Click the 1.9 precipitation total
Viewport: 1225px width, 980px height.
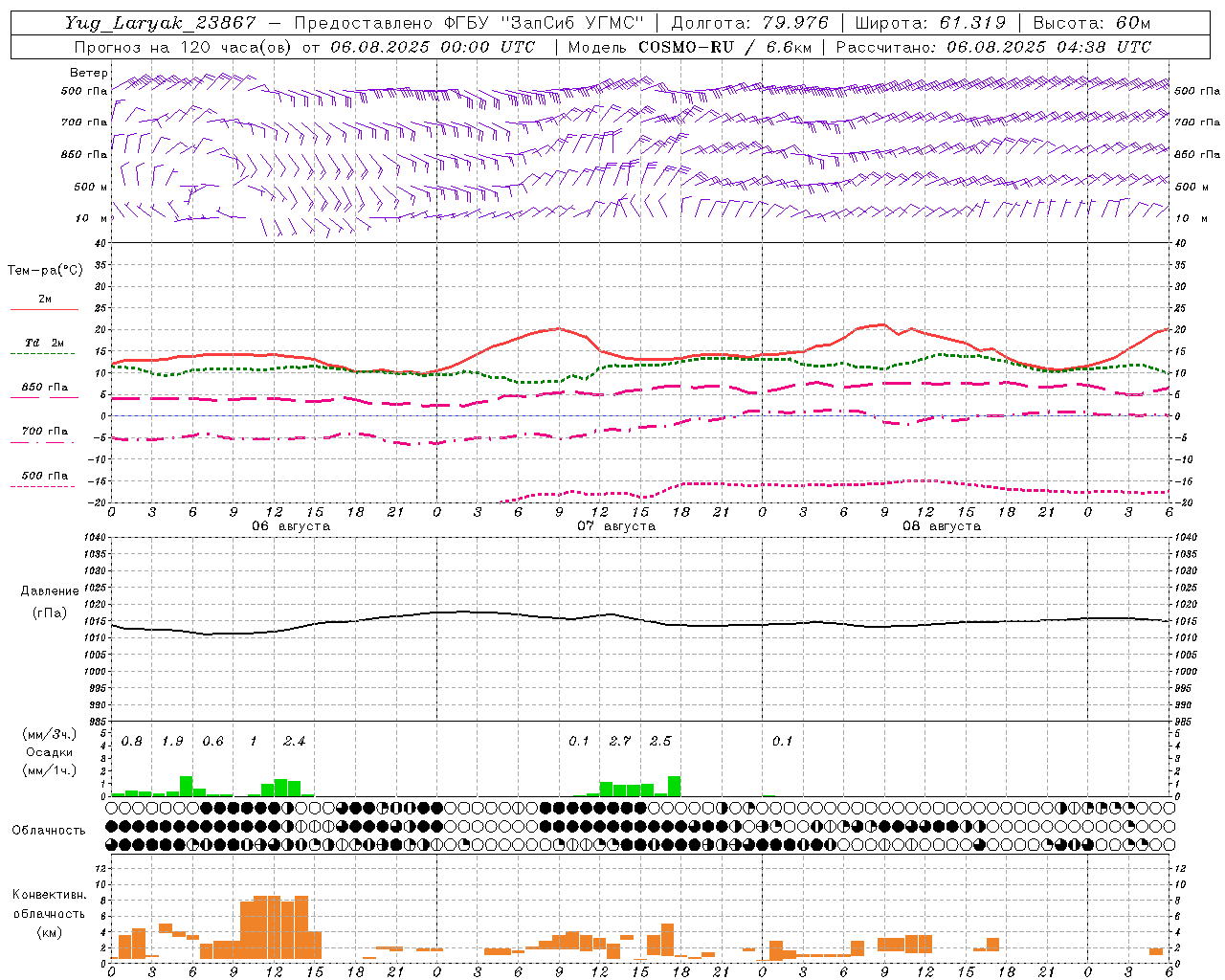point(172,741)
